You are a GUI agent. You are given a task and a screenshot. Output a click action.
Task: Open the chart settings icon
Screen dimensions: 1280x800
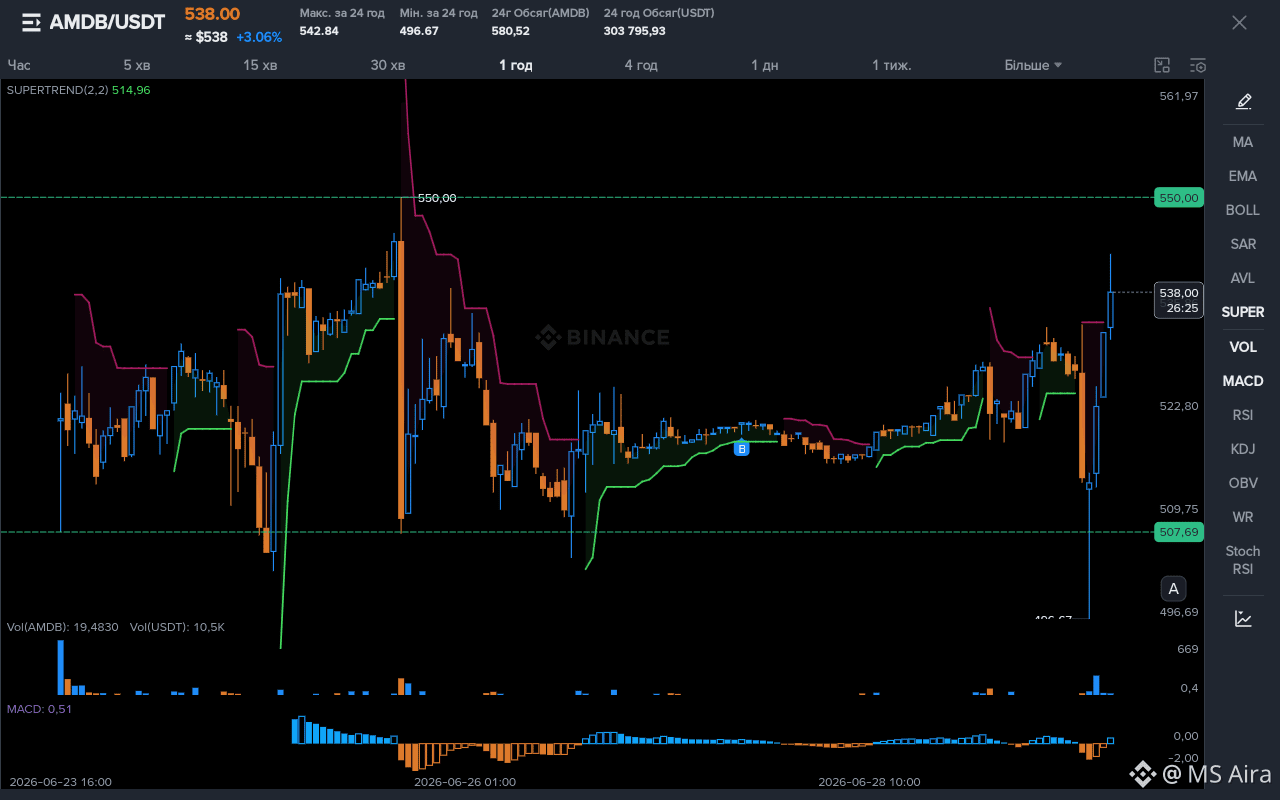pyautogui.click(x=1198, y=65)
